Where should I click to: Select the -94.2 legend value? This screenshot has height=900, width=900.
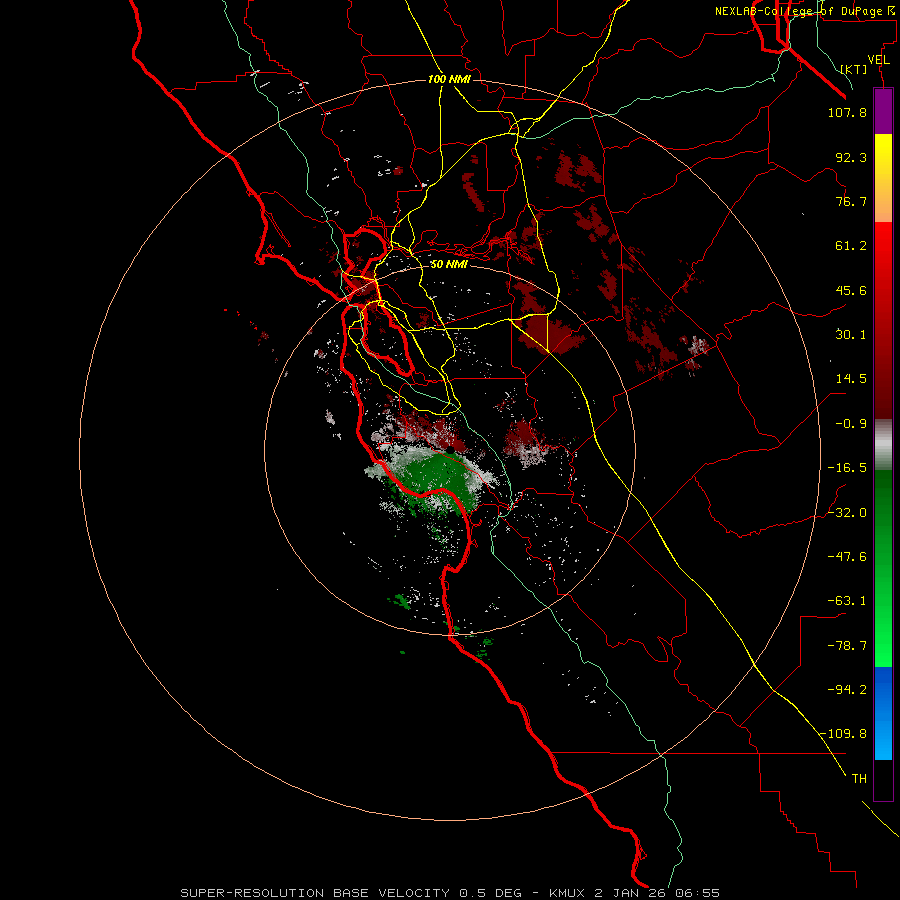pyautogui.click(x=847, y=689)
